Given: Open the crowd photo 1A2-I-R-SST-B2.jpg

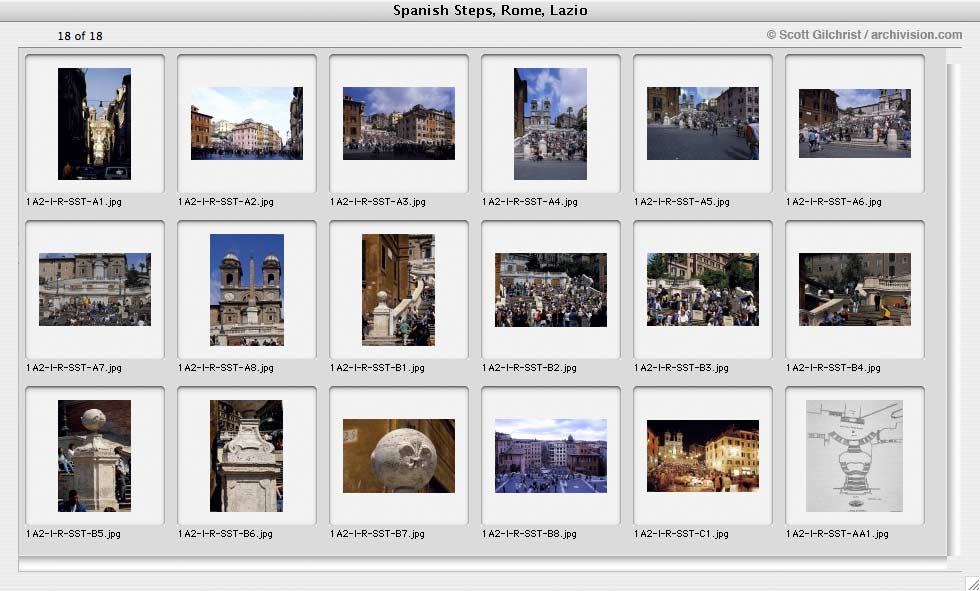Looking at the screenshot, I should [551, 290].
